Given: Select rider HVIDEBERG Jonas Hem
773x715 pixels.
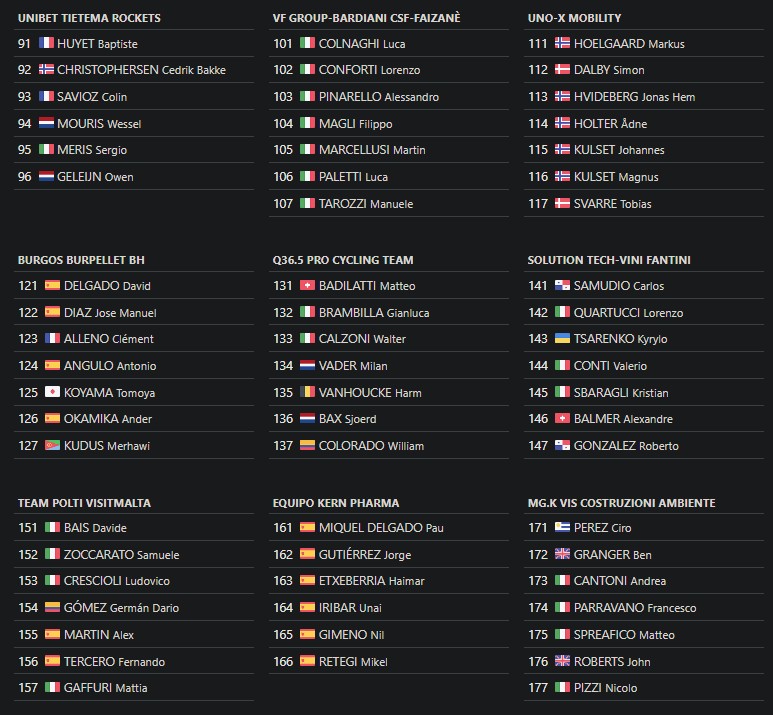Looking at the screenshot, I should [x=634, y=97].
